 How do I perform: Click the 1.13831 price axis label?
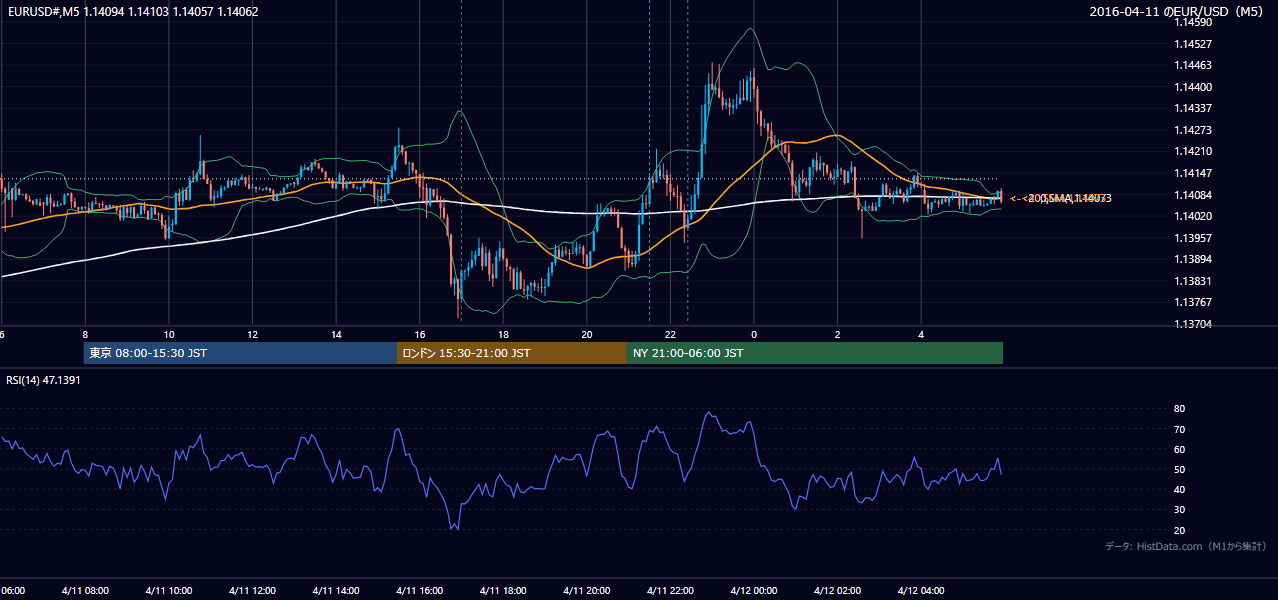point(1194,281)
